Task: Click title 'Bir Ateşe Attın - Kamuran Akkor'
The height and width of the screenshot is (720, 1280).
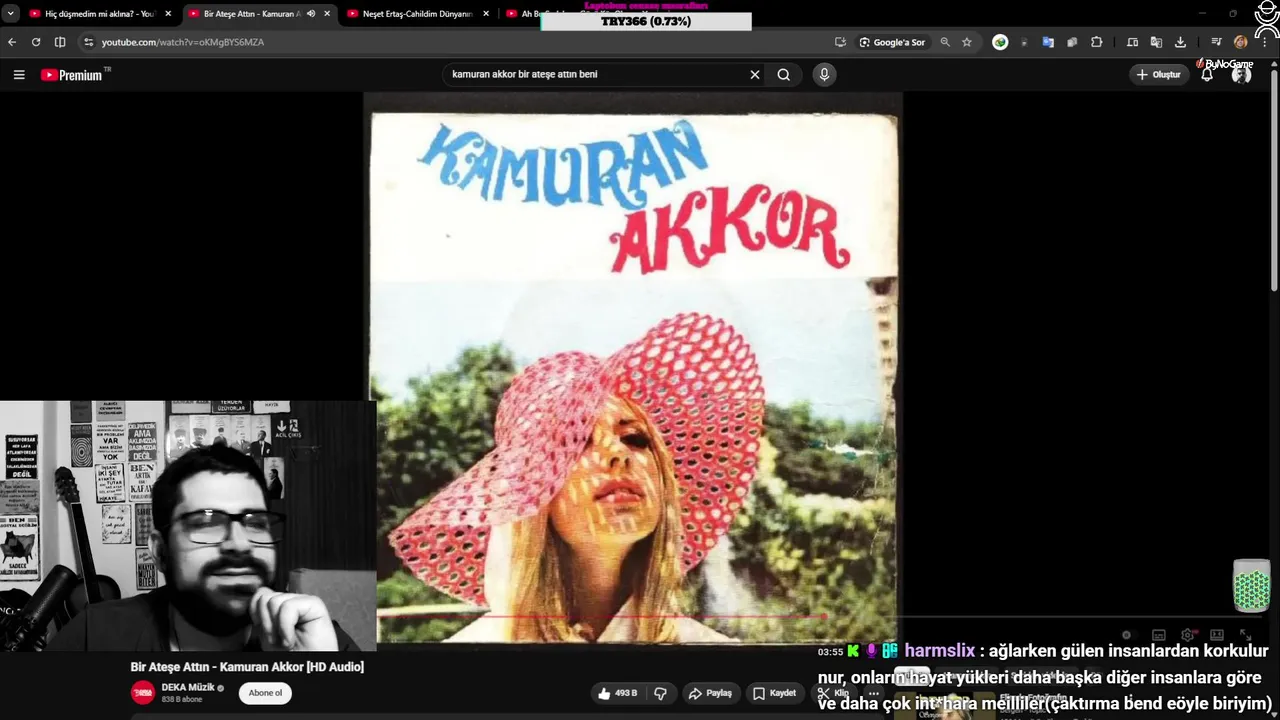Action: coord(247,667)
